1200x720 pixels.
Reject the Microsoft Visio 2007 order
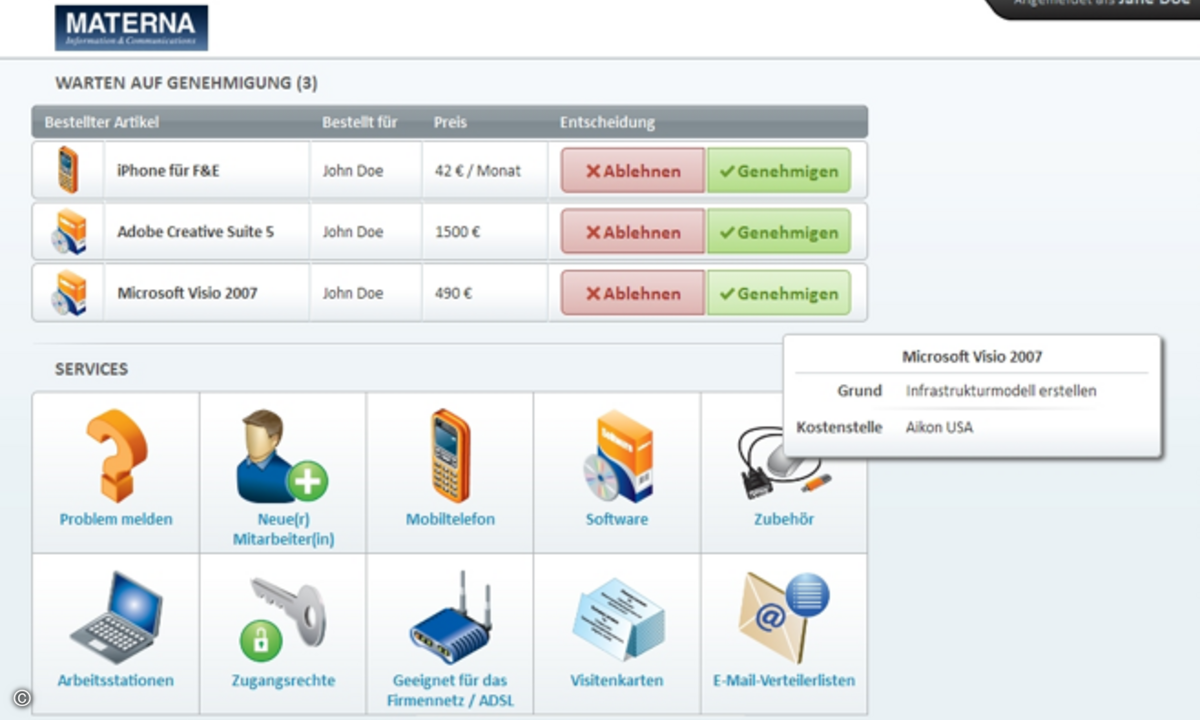click(x=632, y=294)
